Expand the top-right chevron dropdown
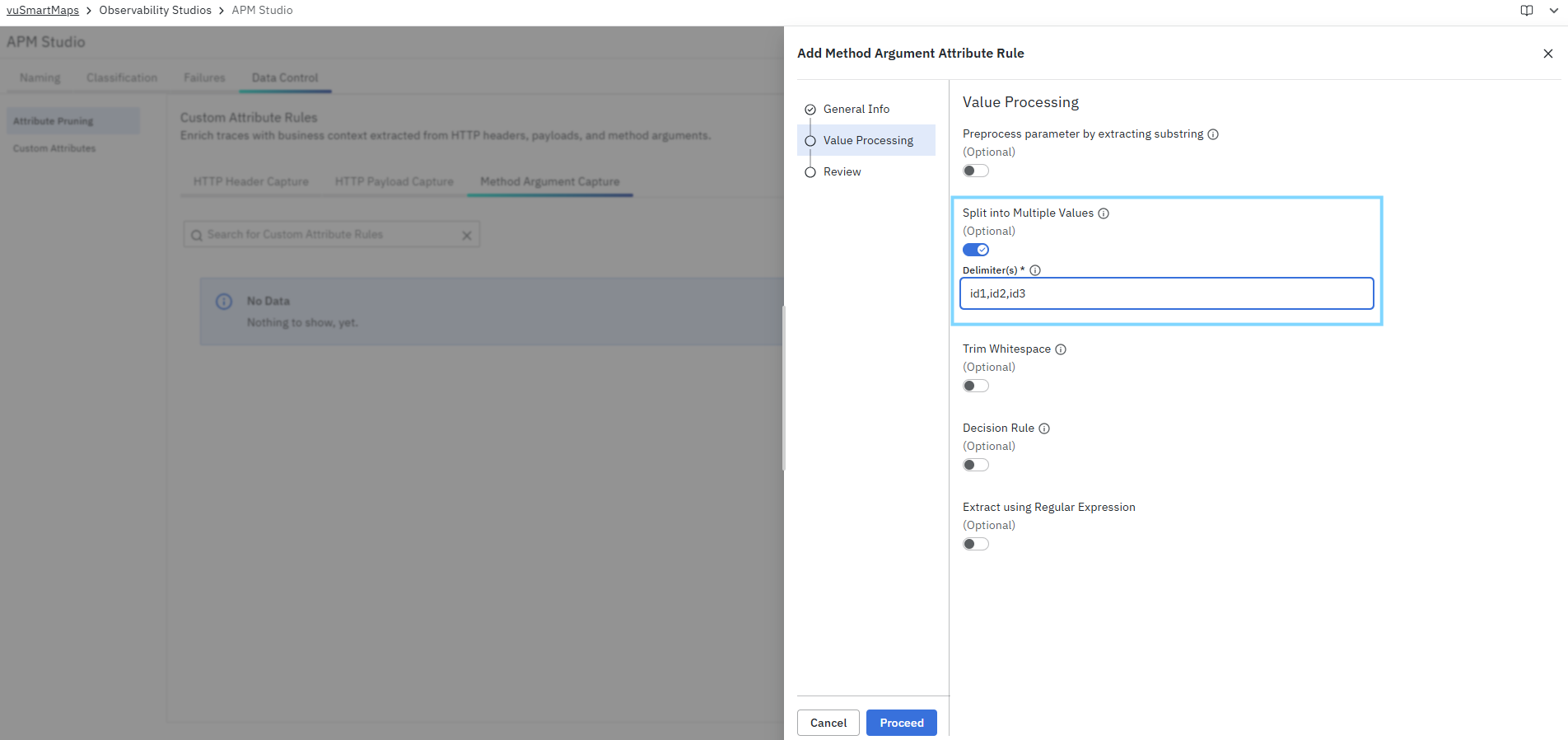Screen dimensions: 1568x740 (1553, 11)
